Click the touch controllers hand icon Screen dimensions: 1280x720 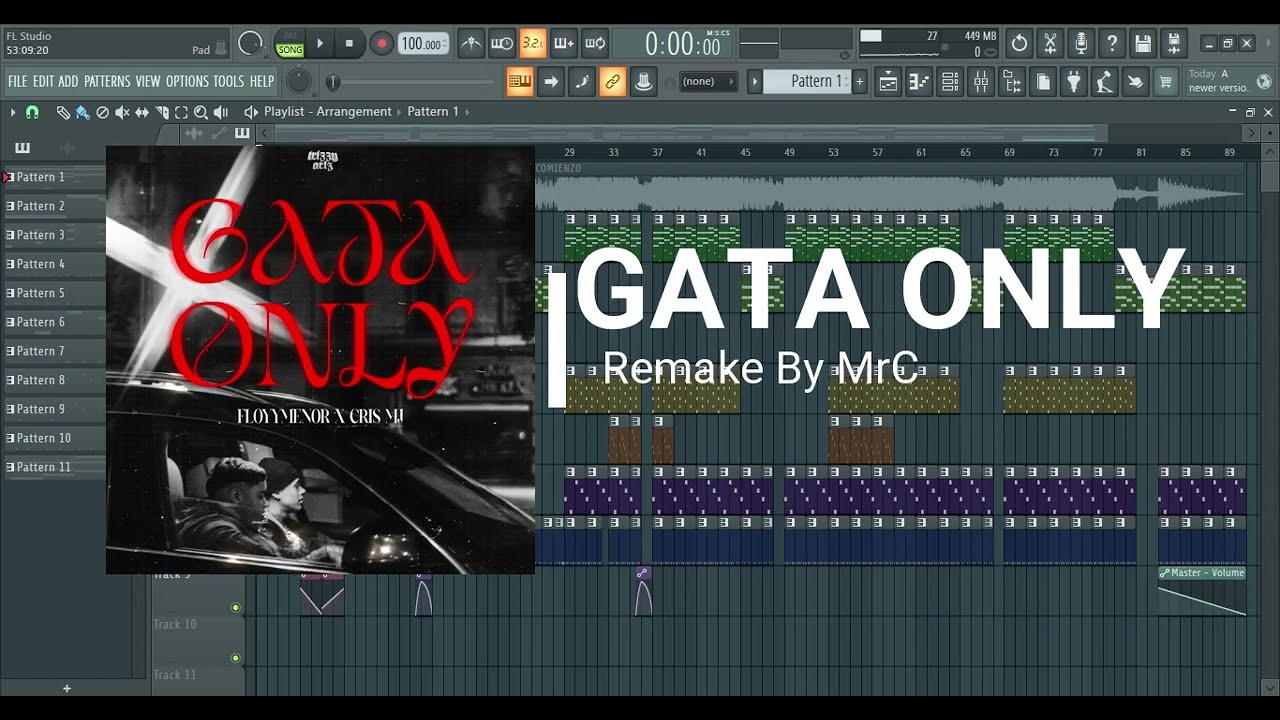coord(1136,82)
